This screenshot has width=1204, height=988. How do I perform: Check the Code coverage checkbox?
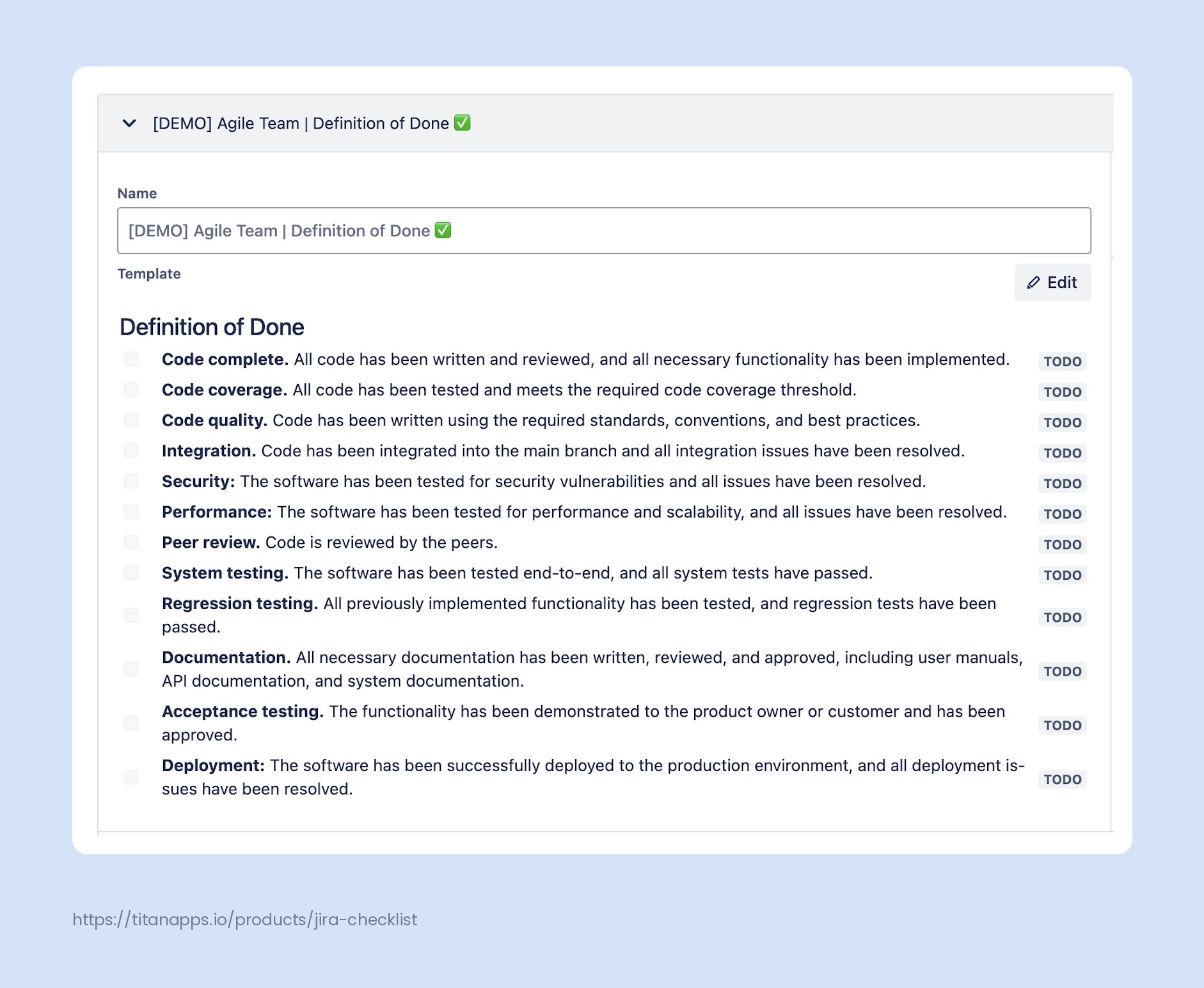131,390
